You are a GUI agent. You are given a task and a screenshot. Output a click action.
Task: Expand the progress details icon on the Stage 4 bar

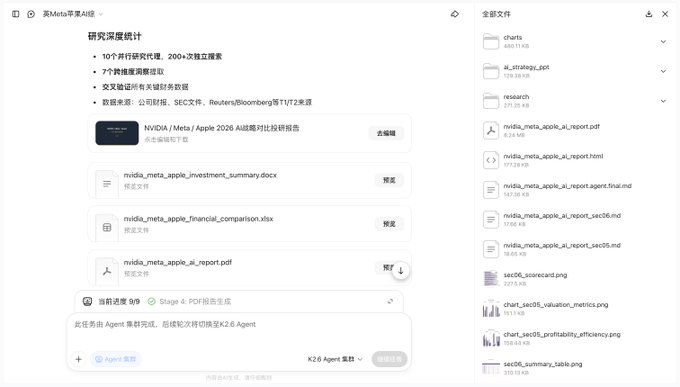tap(390, 301)
